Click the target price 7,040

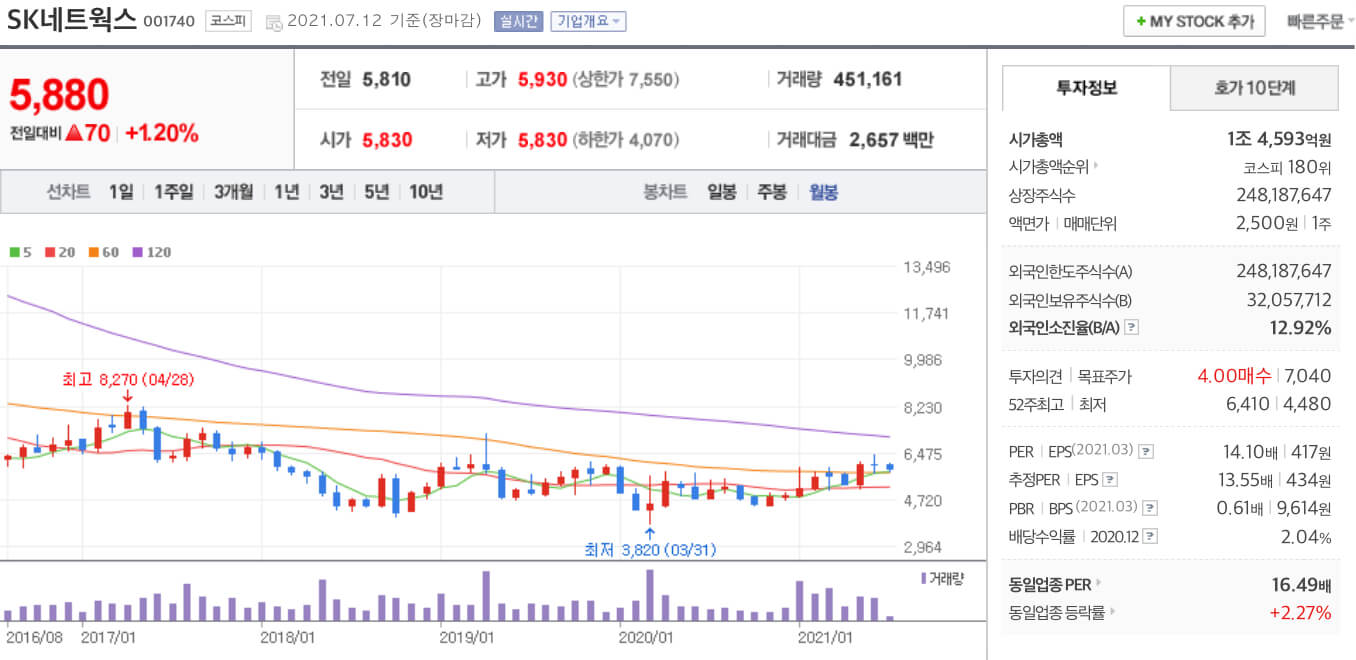(1306, 376)
